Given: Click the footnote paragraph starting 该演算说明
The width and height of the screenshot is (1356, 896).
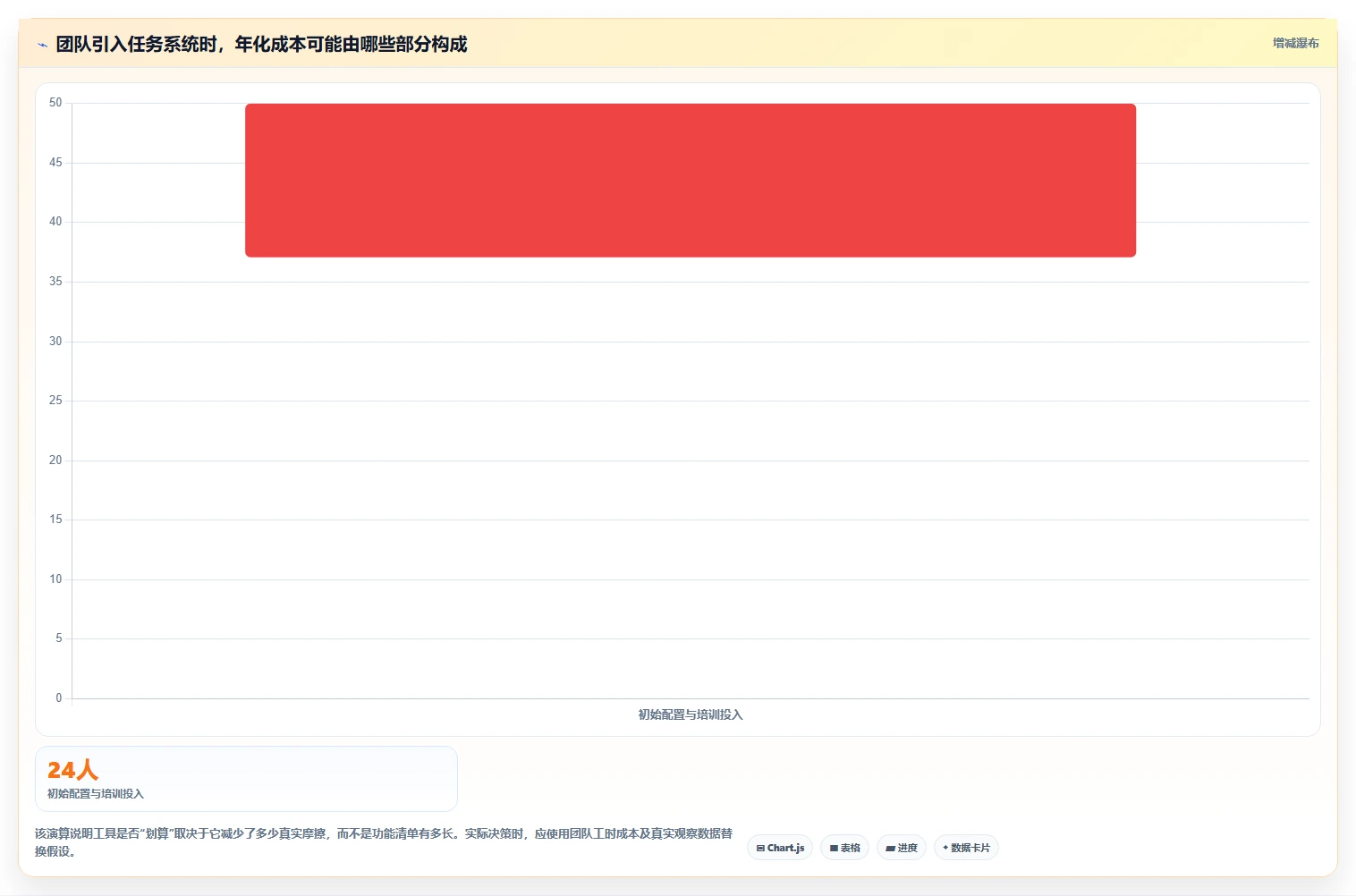Looking at the screenshot, I should point(384,842).
